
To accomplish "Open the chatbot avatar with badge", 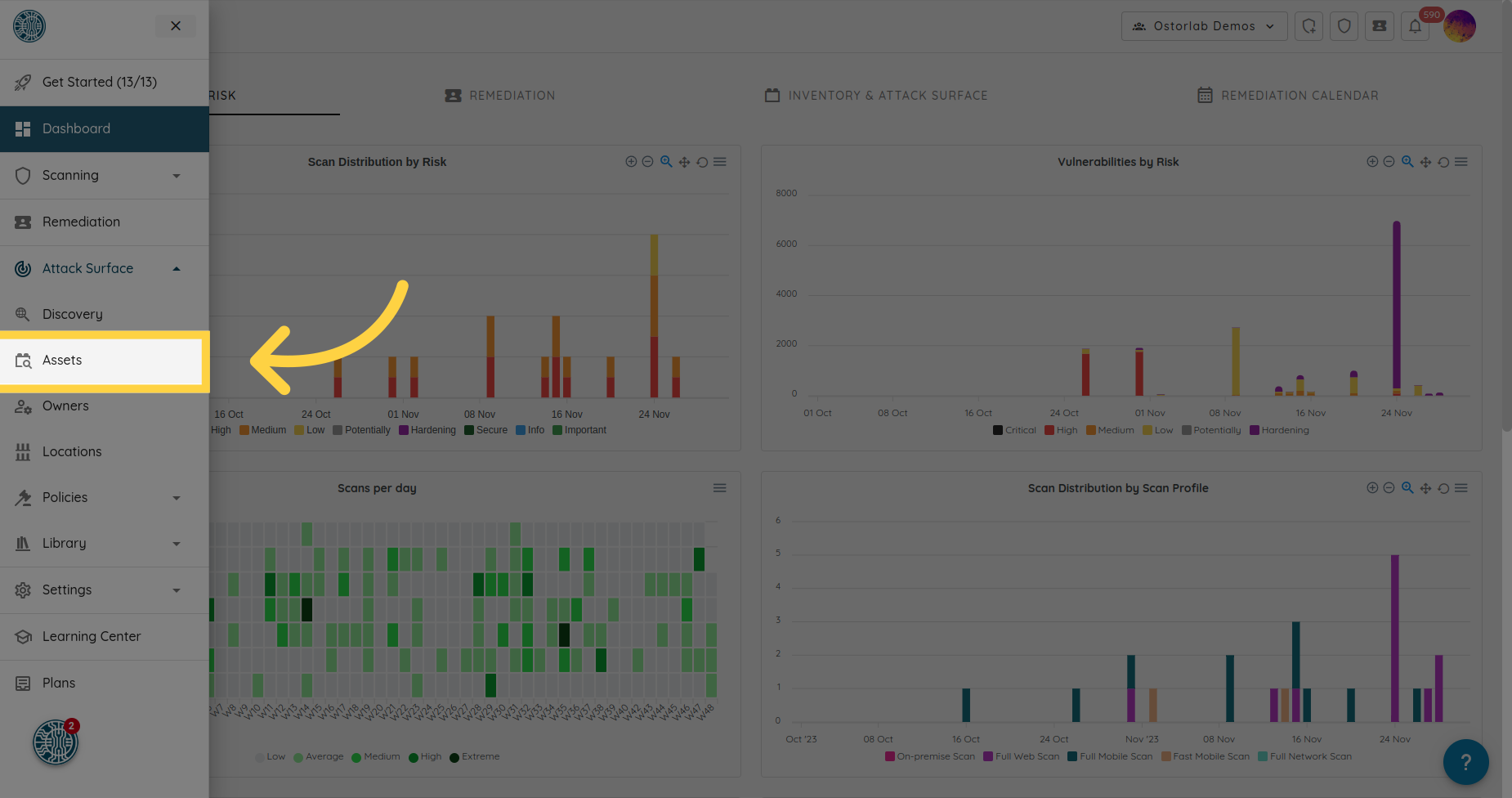I will [55, 742].
